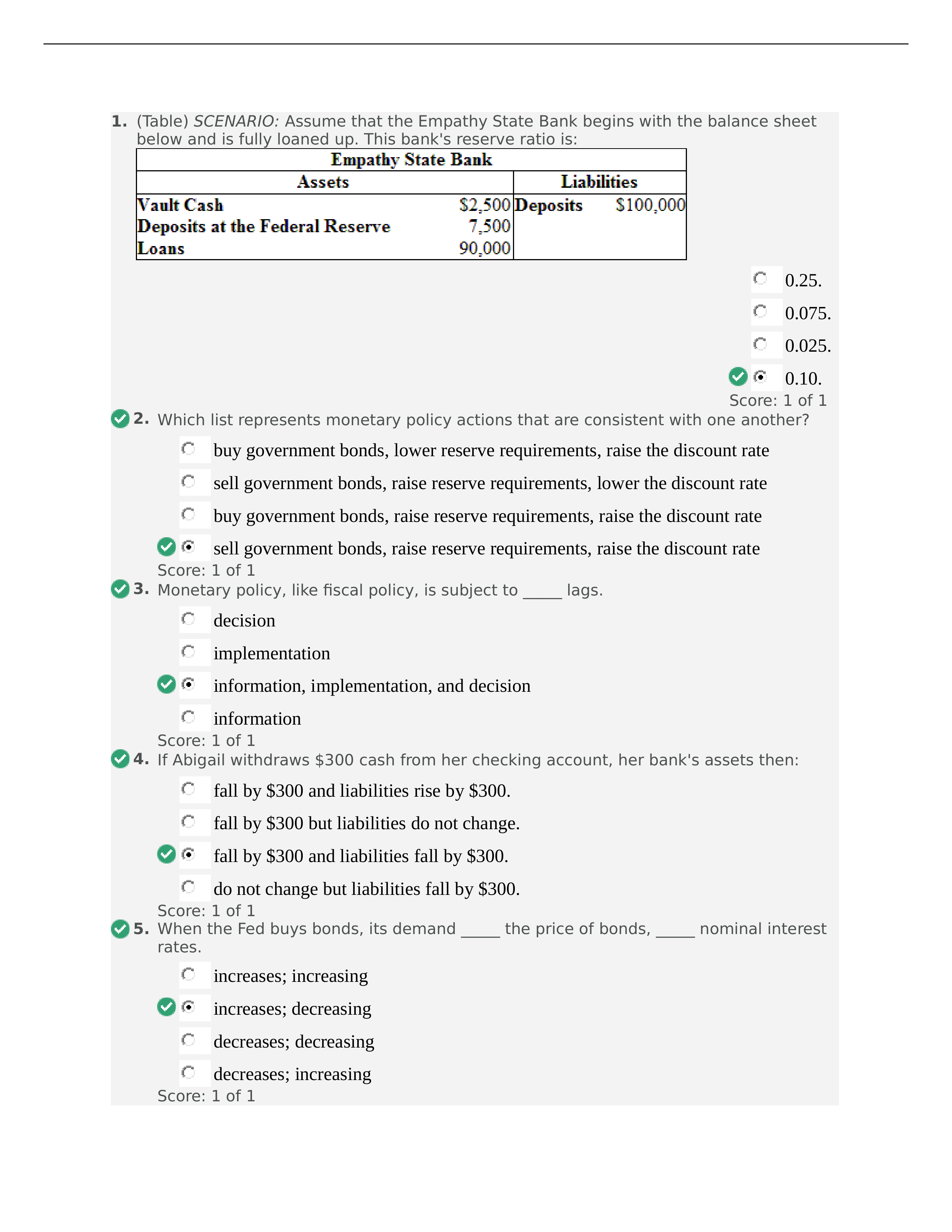Viewport: 952px width, 1232px height.
Task: Choose 'sell bonds, lower the discount rate' radio
Action: (189, 482)
